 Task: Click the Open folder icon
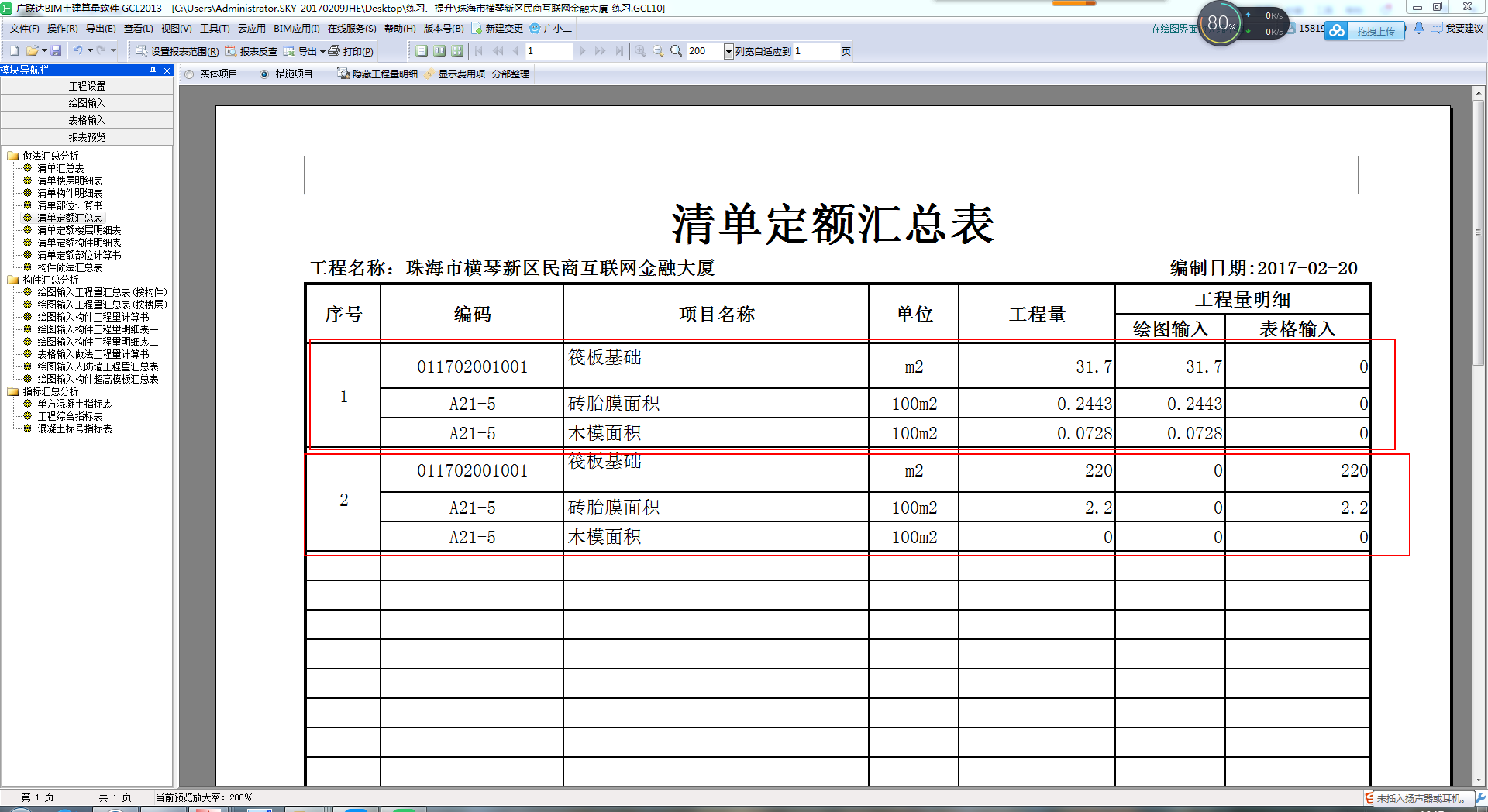[x=32, y=51]
